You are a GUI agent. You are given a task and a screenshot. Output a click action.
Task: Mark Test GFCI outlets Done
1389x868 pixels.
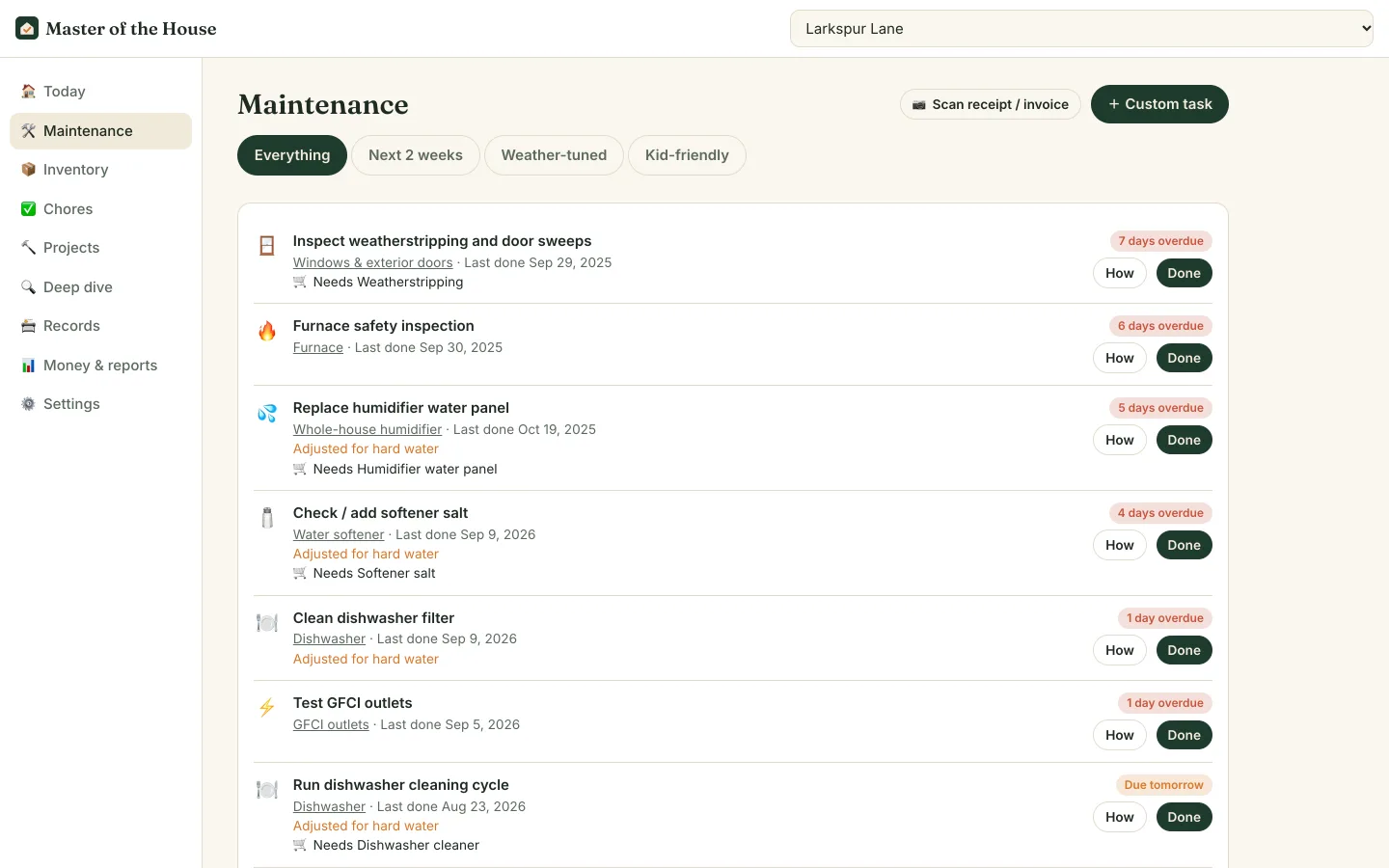pos(1184,735)
